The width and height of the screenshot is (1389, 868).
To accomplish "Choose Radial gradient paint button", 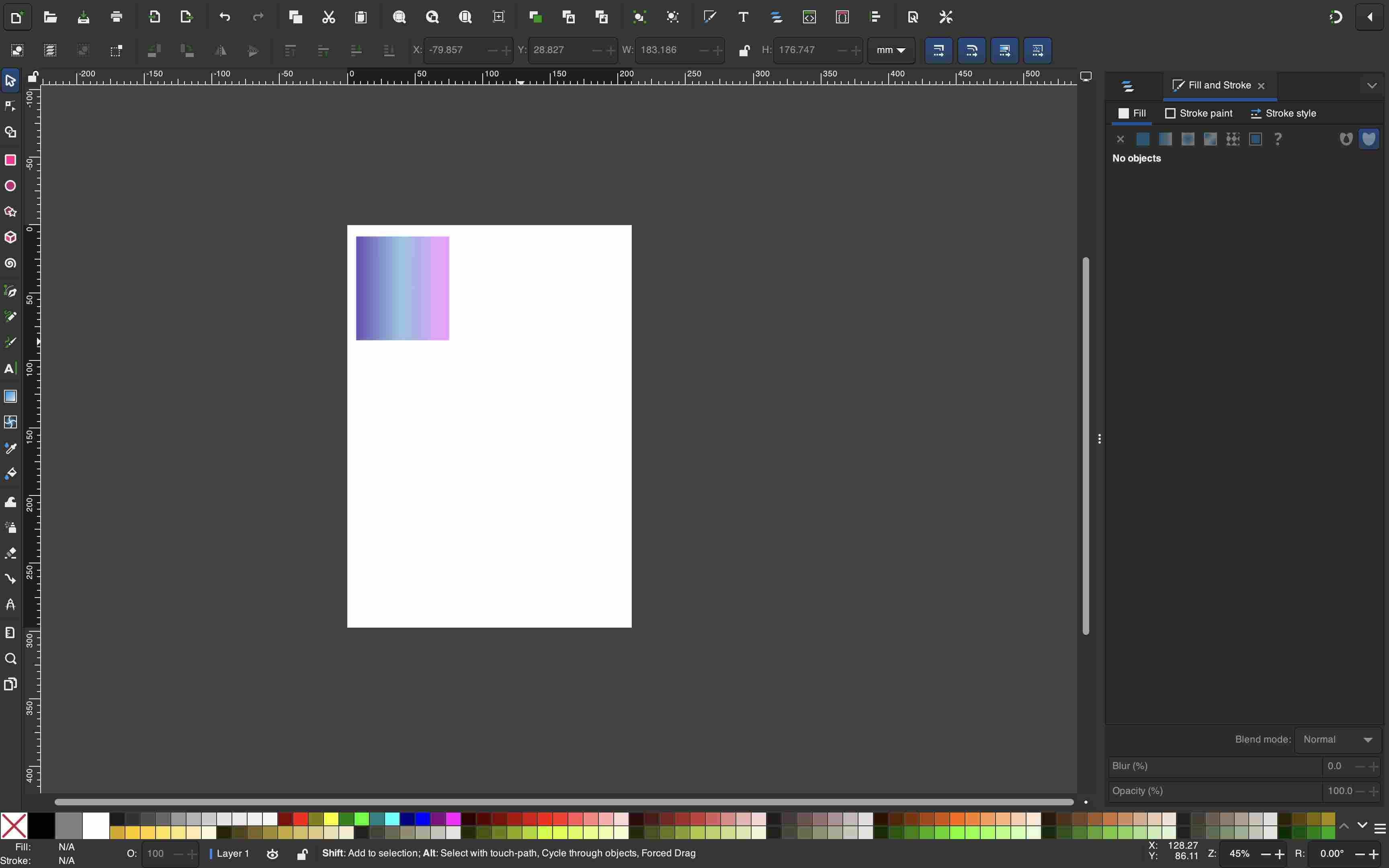I will pyautogui.click(x=1188, y=139).
